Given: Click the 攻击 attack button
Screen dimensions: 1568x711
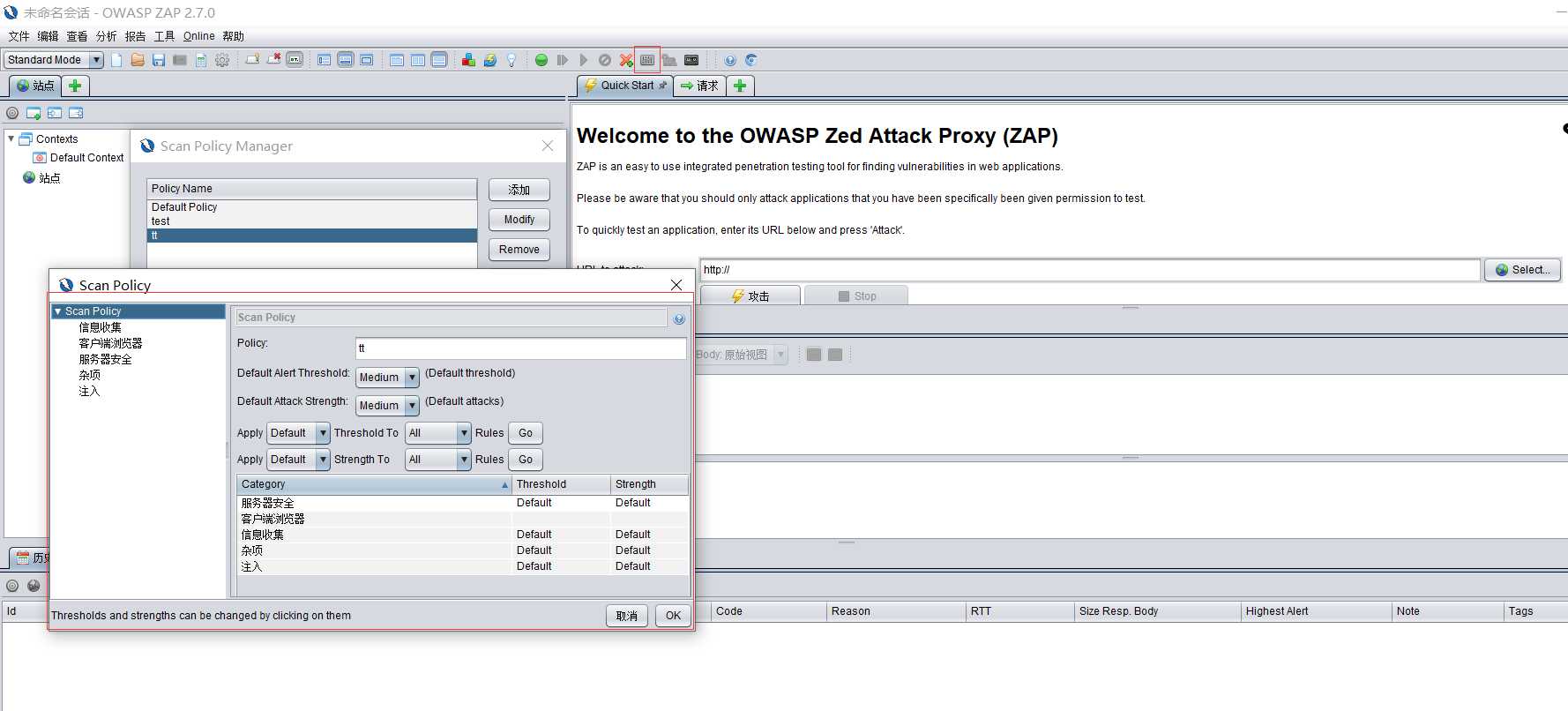Looking at the screenshot, I should click(750, 296).
